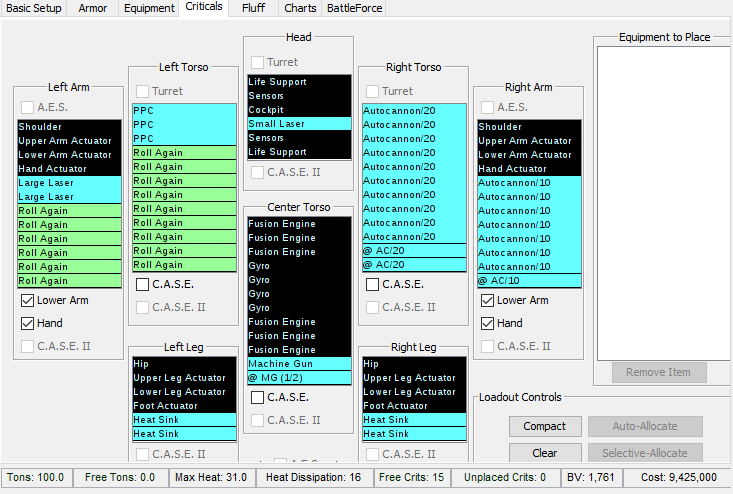Select first Large Laser in Left Arm
The image size is (733, 494).
69,183
